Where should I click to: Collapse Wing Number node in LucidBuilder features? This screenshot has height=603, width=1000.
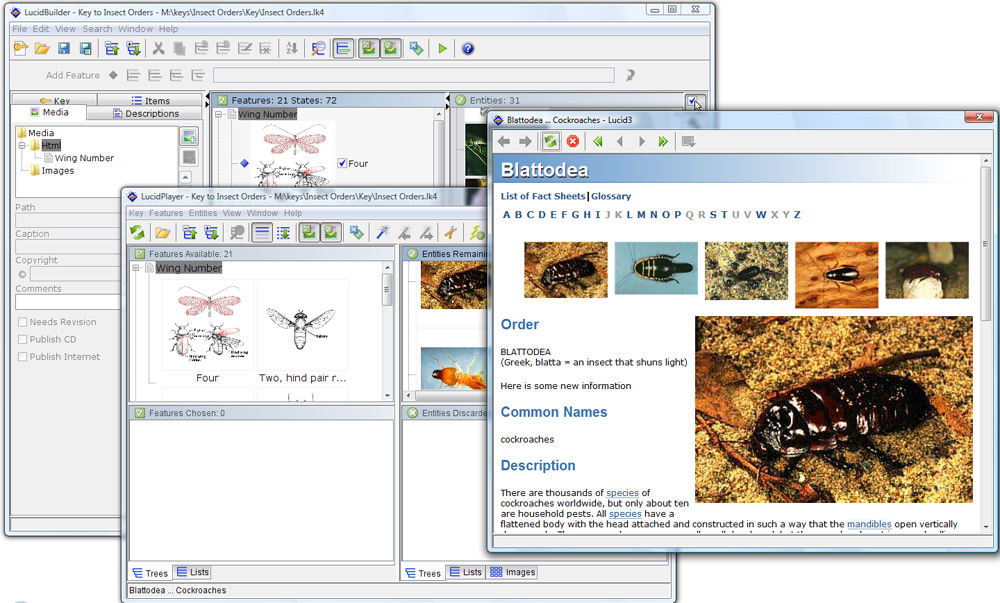pyautogui.click(x=219, y=114)
